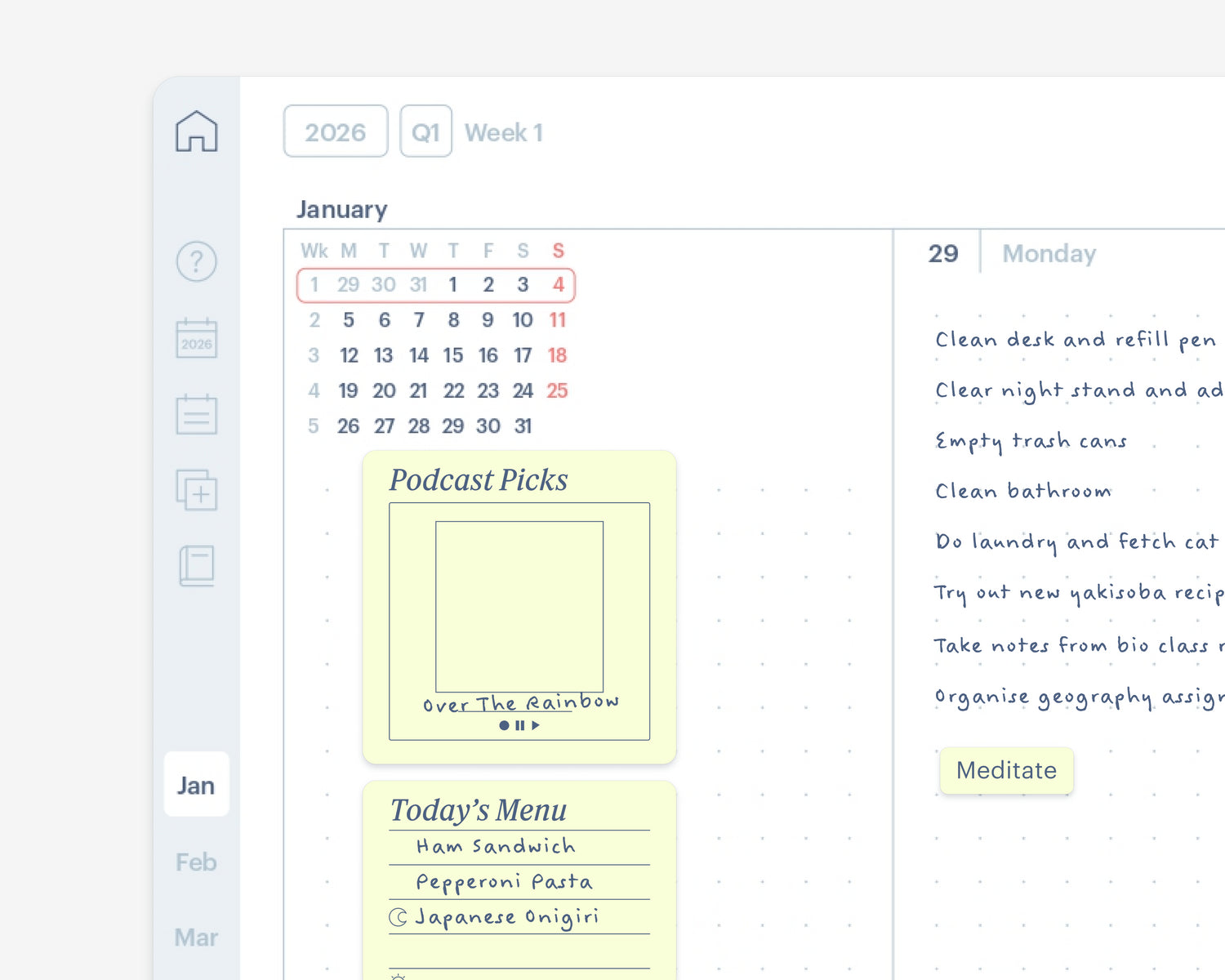Screen dimensions: 1225x980
Task: Click the add page plus icon
Action: [197, 491]
